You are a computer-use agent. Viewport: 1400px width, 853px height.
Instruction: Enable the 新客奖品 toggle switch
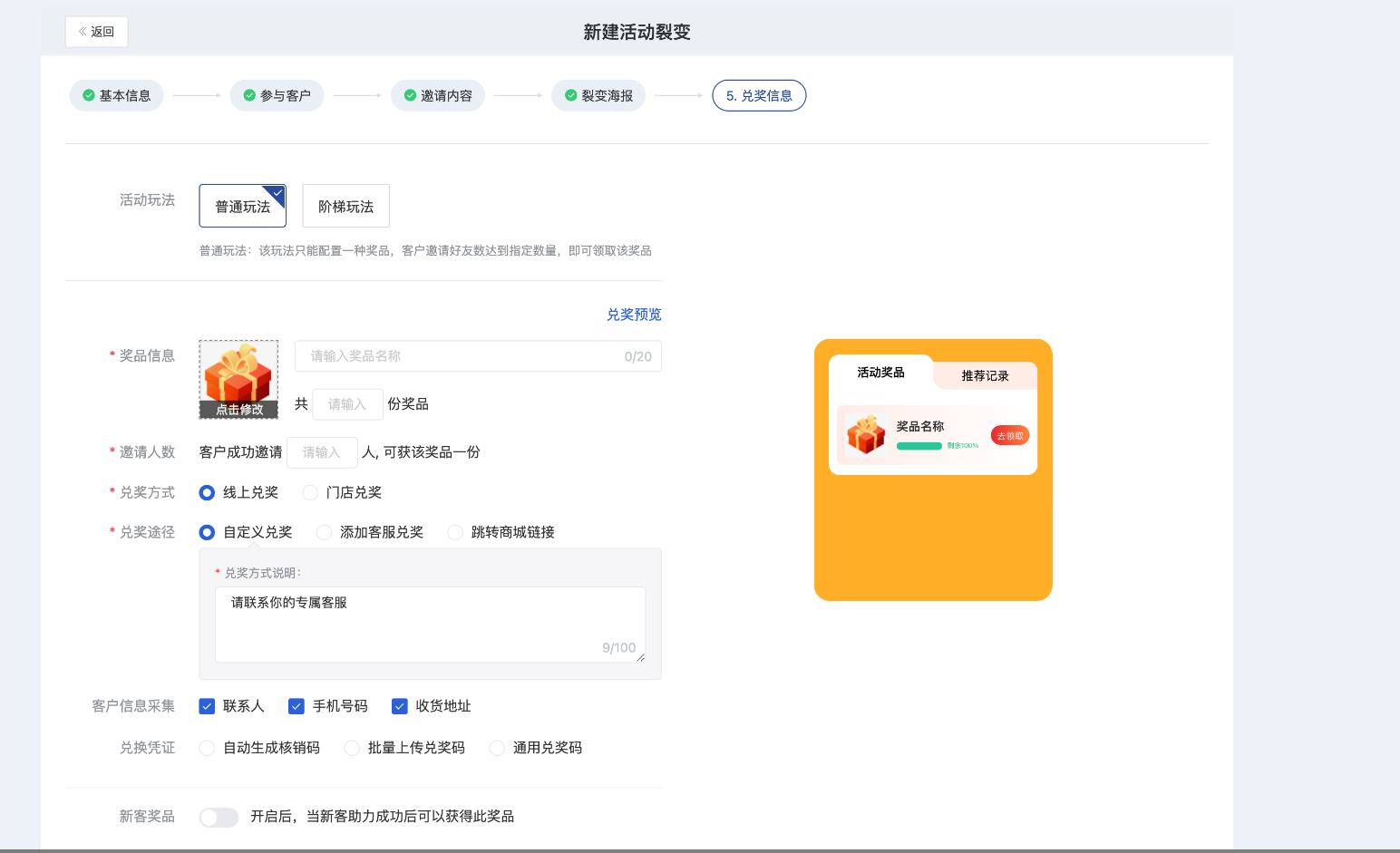[219, 817]
